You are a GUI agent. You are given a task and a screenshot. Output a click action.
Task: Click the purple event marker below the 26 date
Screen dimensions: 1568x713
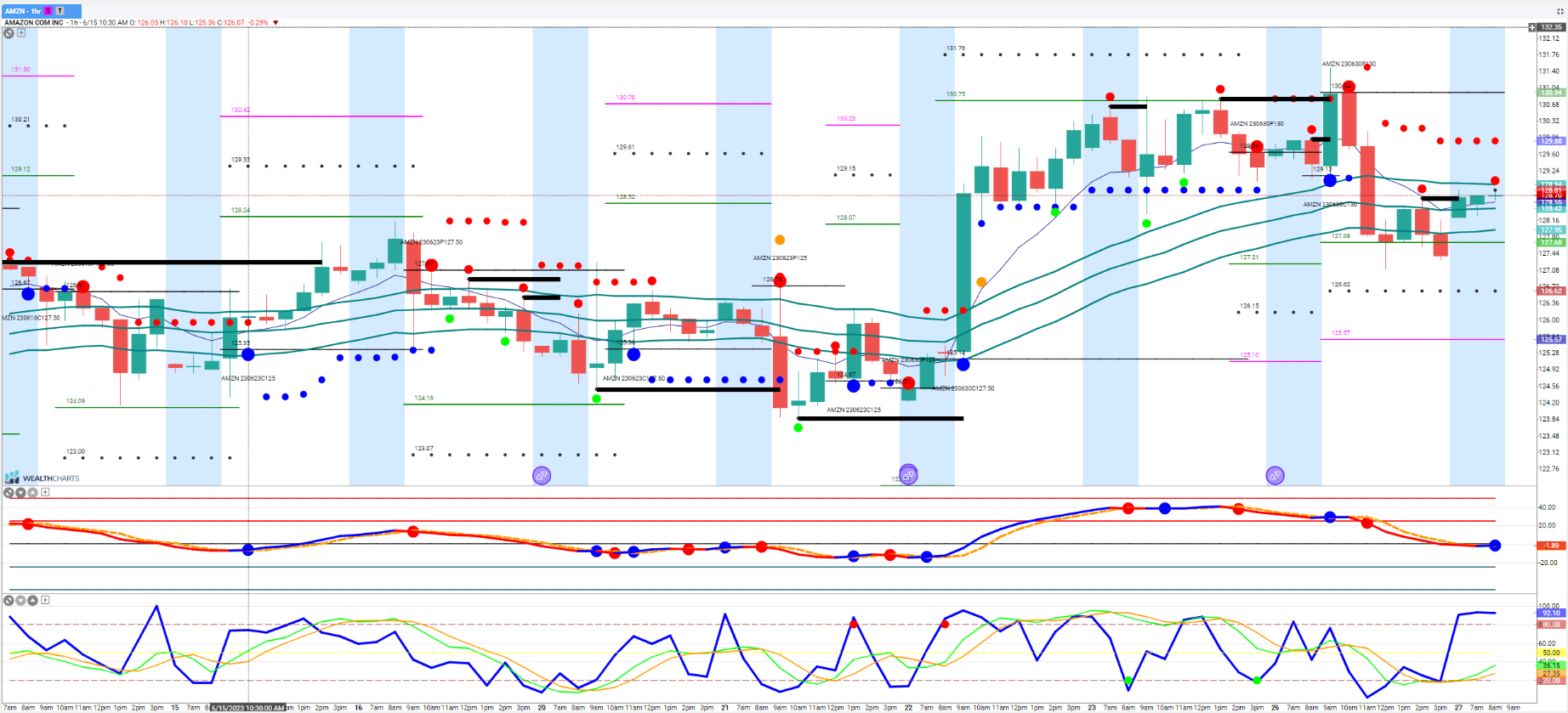pos(1275,476)
